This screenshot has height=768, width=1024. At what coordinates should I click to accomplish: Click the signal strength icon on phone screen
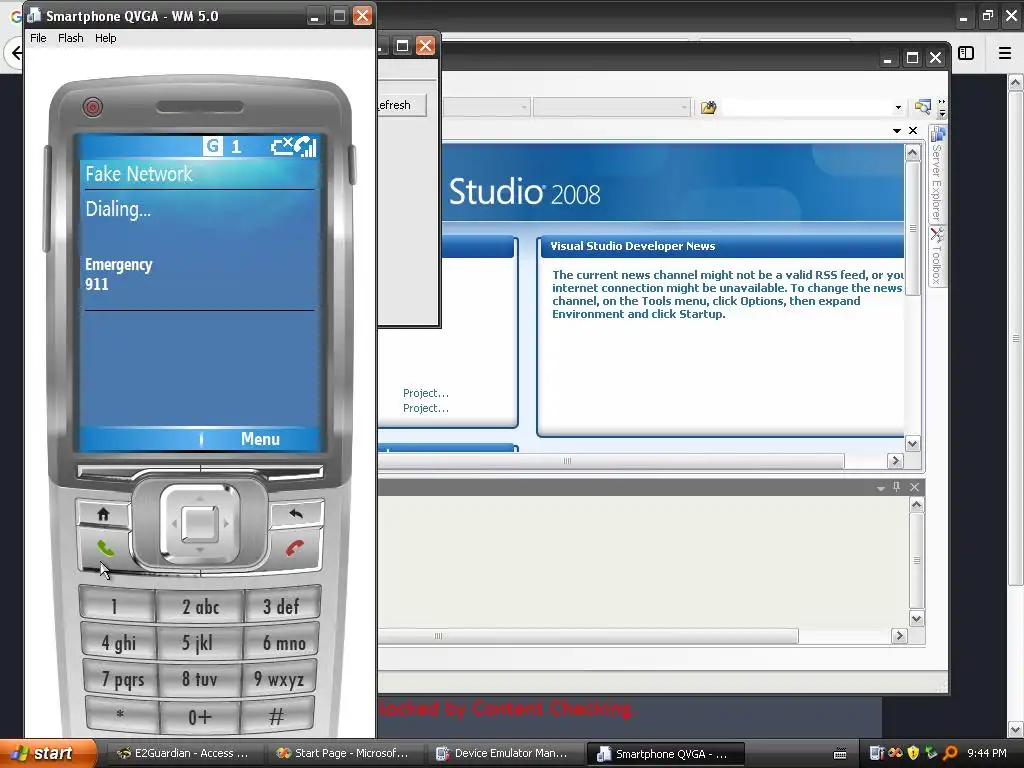click(x=306, y=146)
